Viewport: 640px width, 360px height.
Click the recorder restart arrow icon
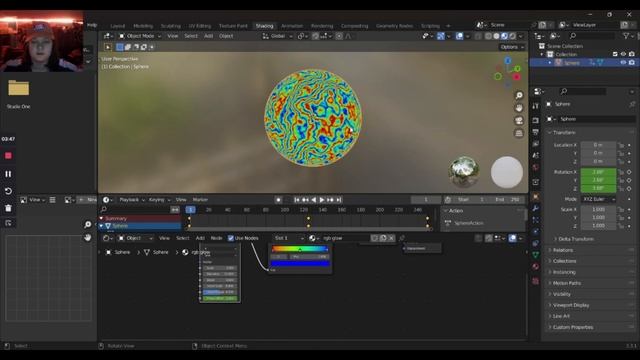point(8,191)
